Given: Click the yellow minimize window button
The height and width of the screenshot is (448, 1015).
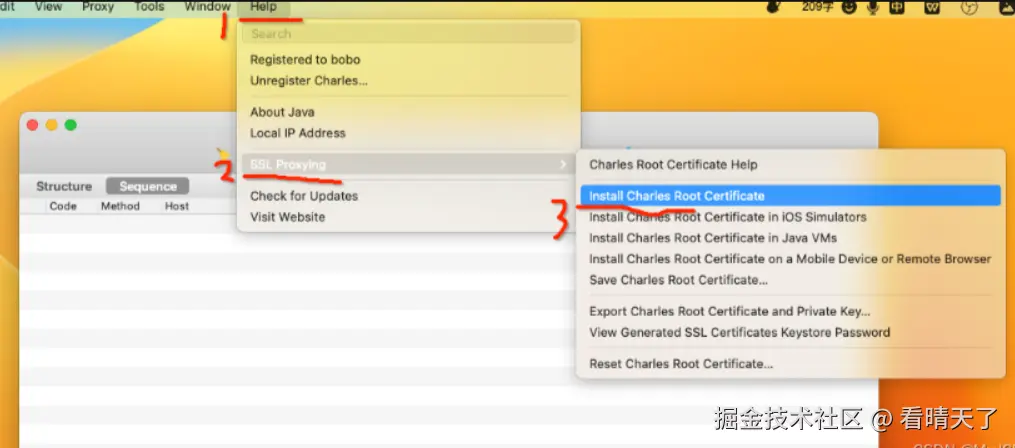Looking at the screenshot, I should click(x=51, y=125).
